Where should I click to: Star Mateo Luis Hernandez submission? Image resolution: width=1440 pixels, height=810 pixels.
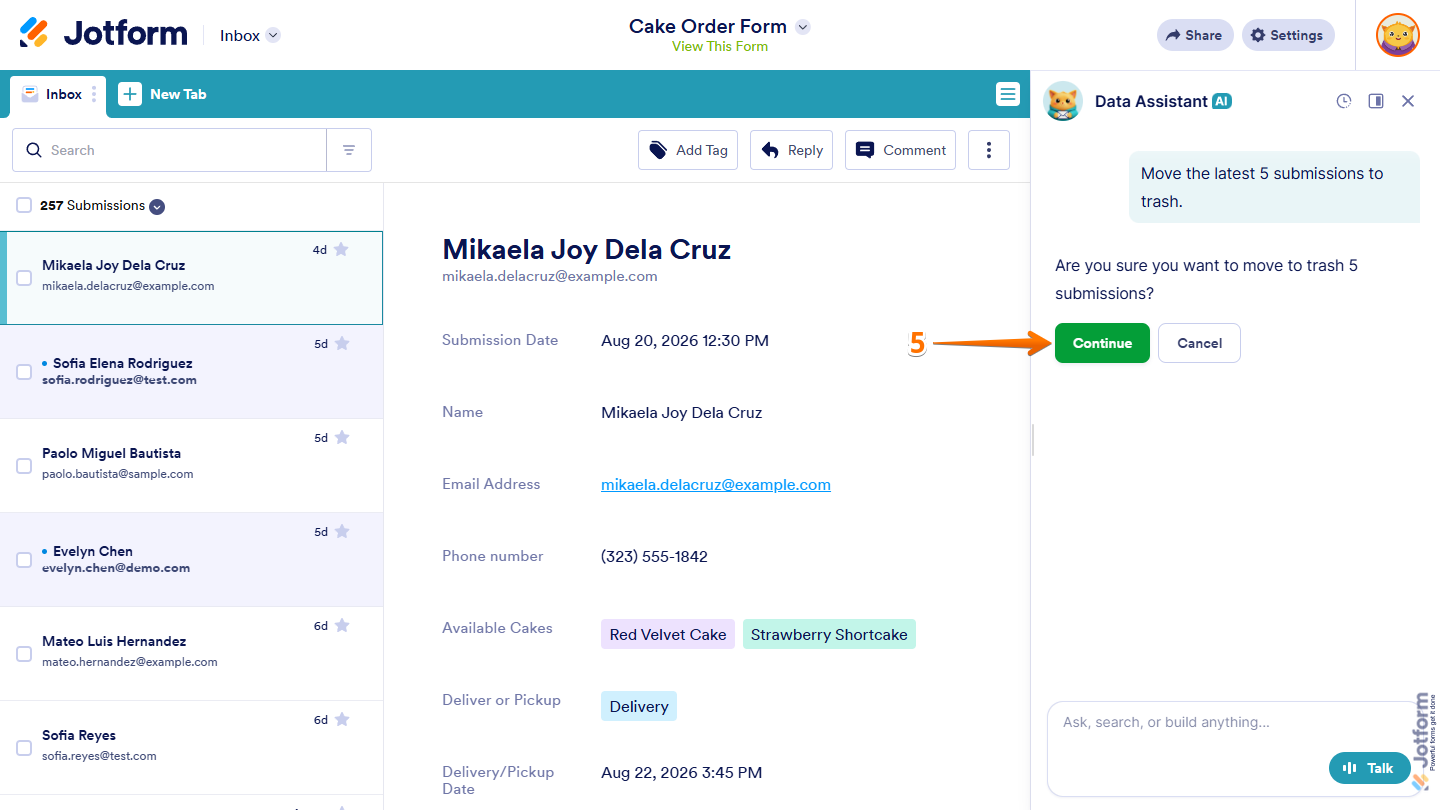342,625
